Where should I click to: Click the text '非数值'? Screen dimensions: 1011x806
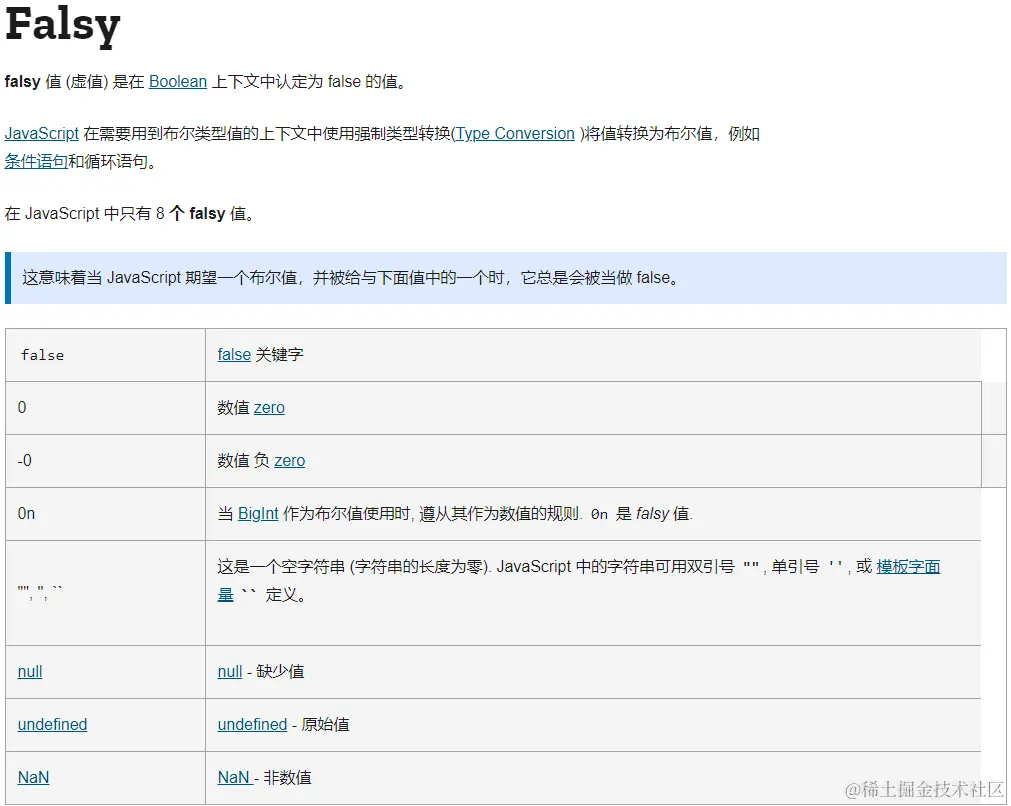tap(288, 777)
